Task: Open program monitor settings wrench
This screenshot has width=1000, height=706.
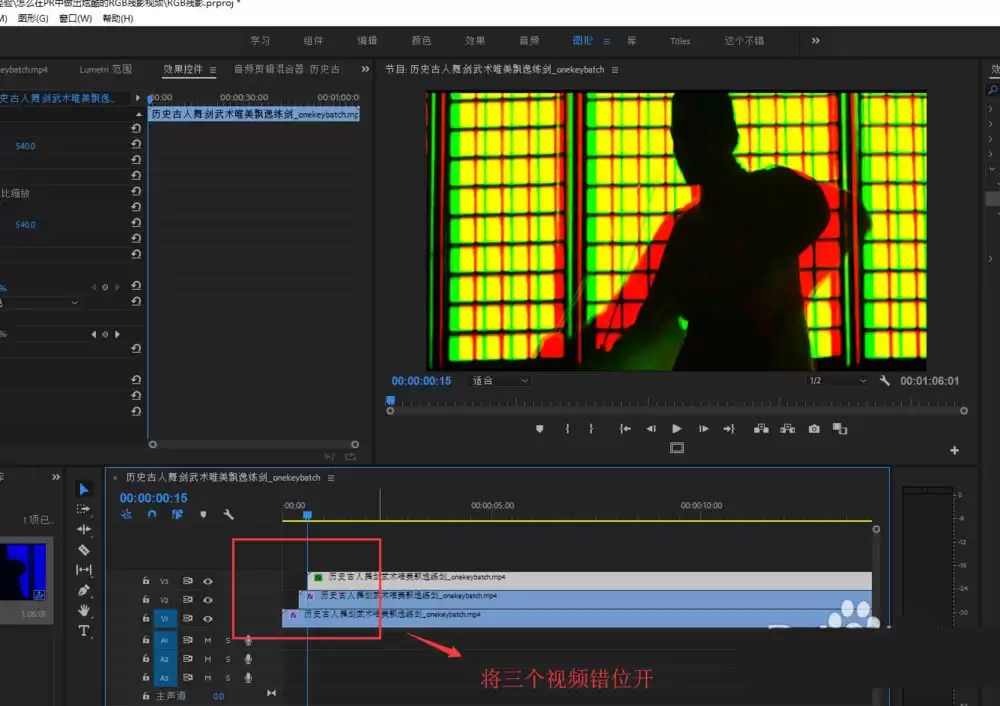Action: point(885,380)
